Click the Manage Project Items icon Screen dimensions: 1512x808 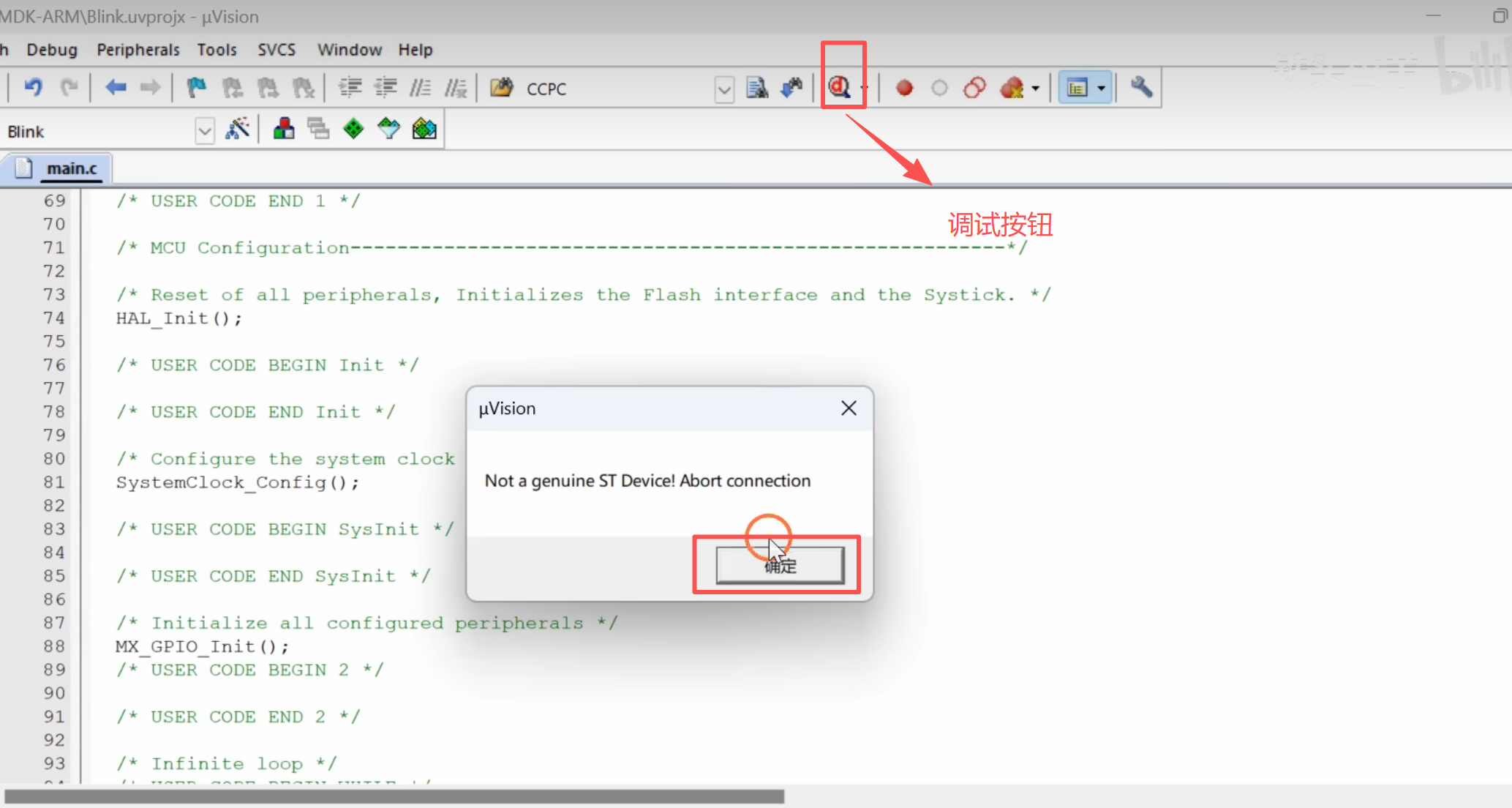(284, 130)
